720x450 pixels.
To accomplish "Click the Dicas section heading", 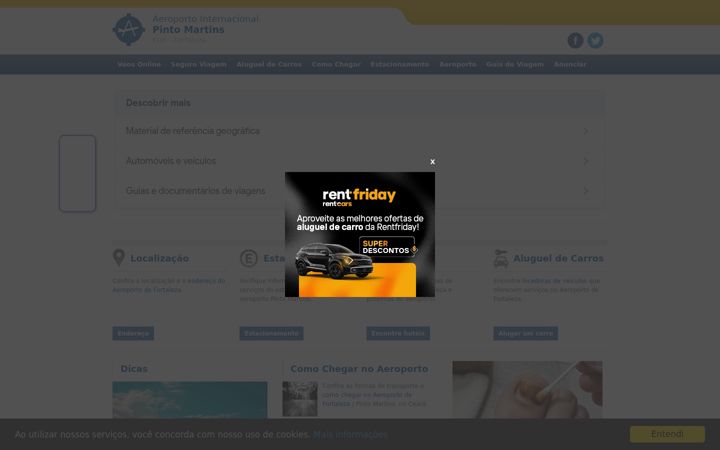I will click(134, 369).
